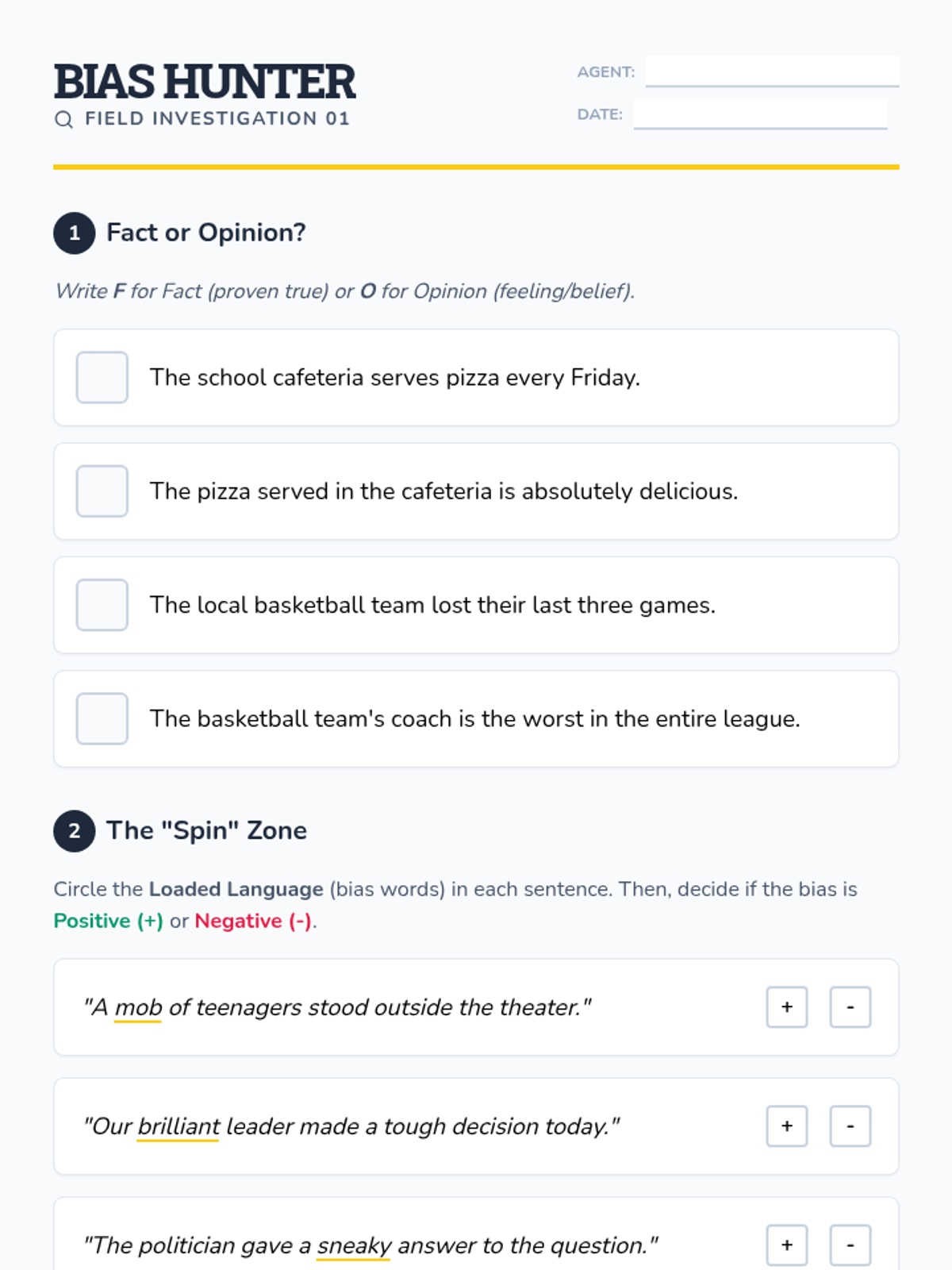Click the number 2 section badge
The height and width of the screenshot is (1270, 952).
point(75,831)
